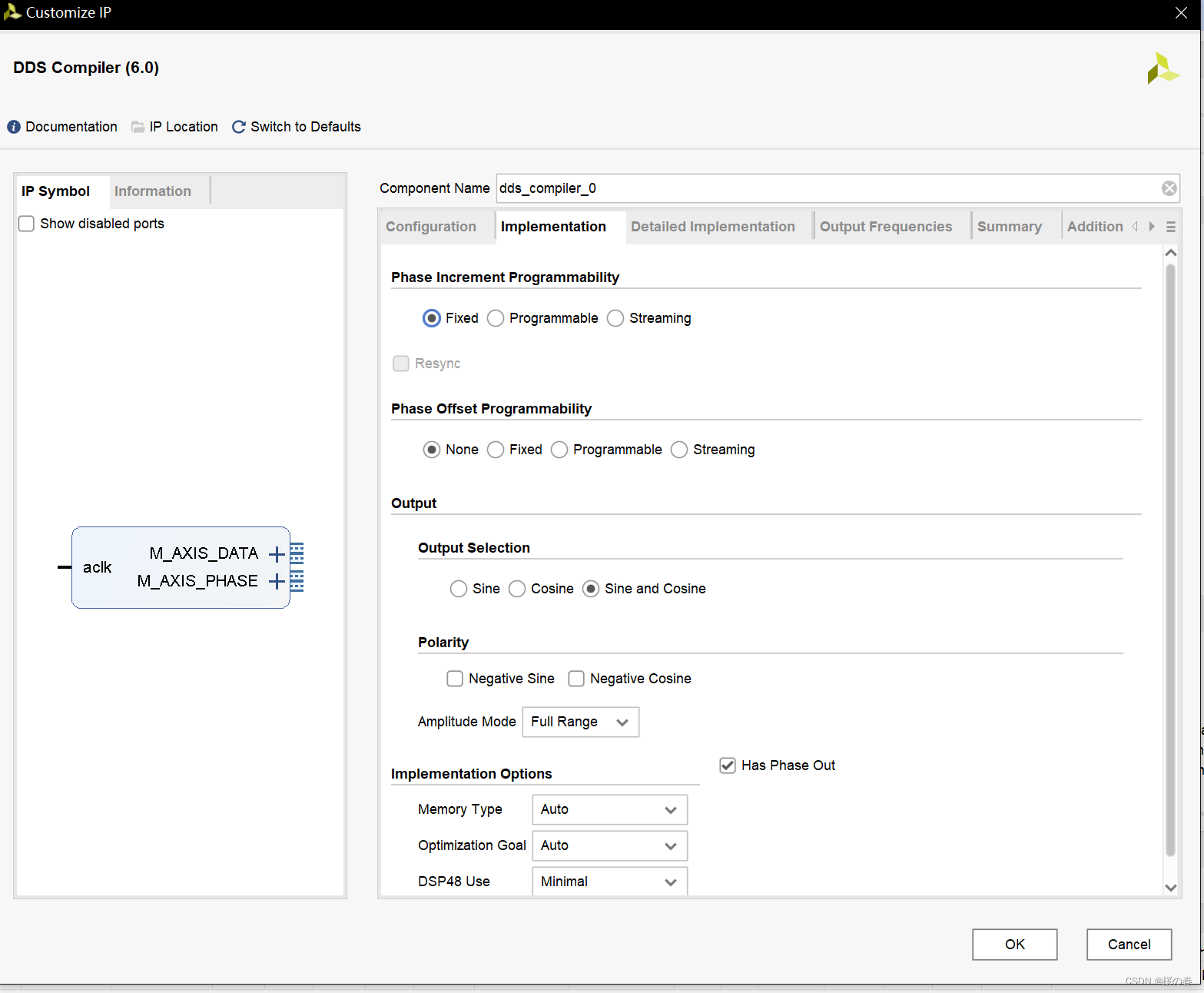
Task: Click the IP Location folder icon
Action: point(138,127)
